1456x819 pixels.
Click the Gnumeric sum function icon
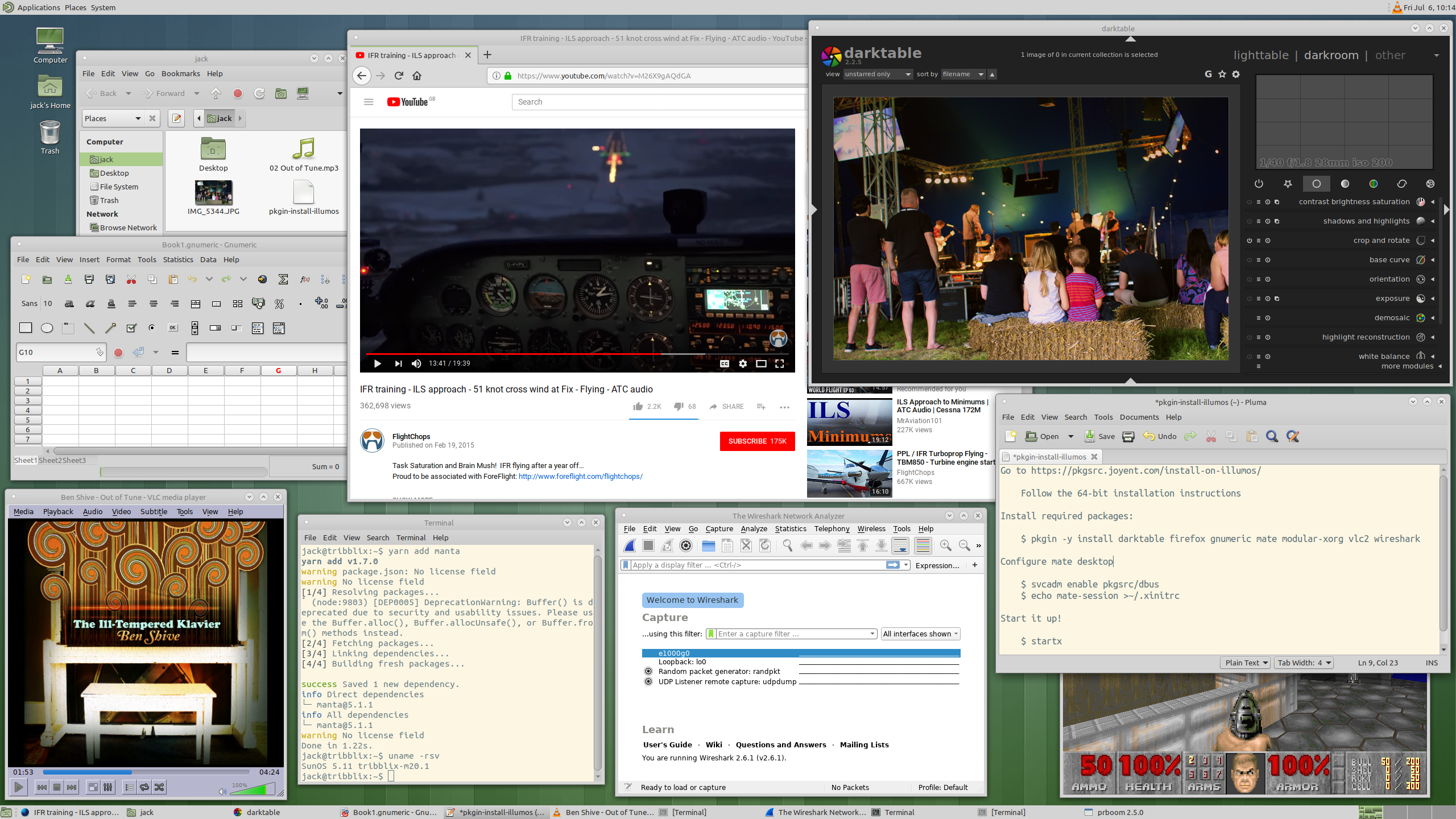tap(283, 279)
